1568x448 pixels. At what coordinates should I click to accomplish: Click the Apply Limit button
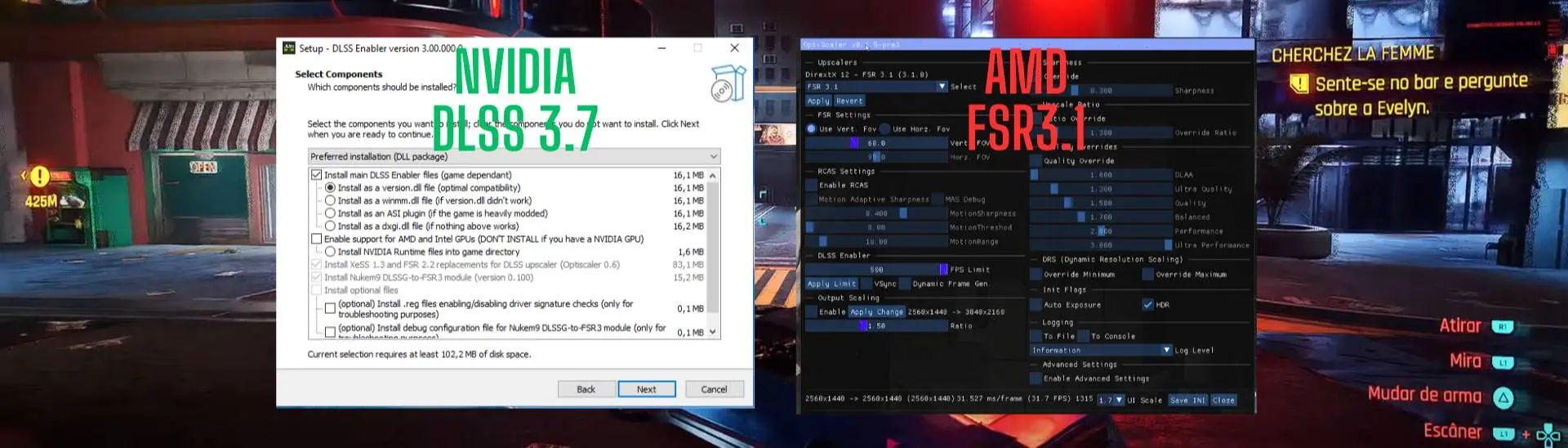tap(831, 284)
